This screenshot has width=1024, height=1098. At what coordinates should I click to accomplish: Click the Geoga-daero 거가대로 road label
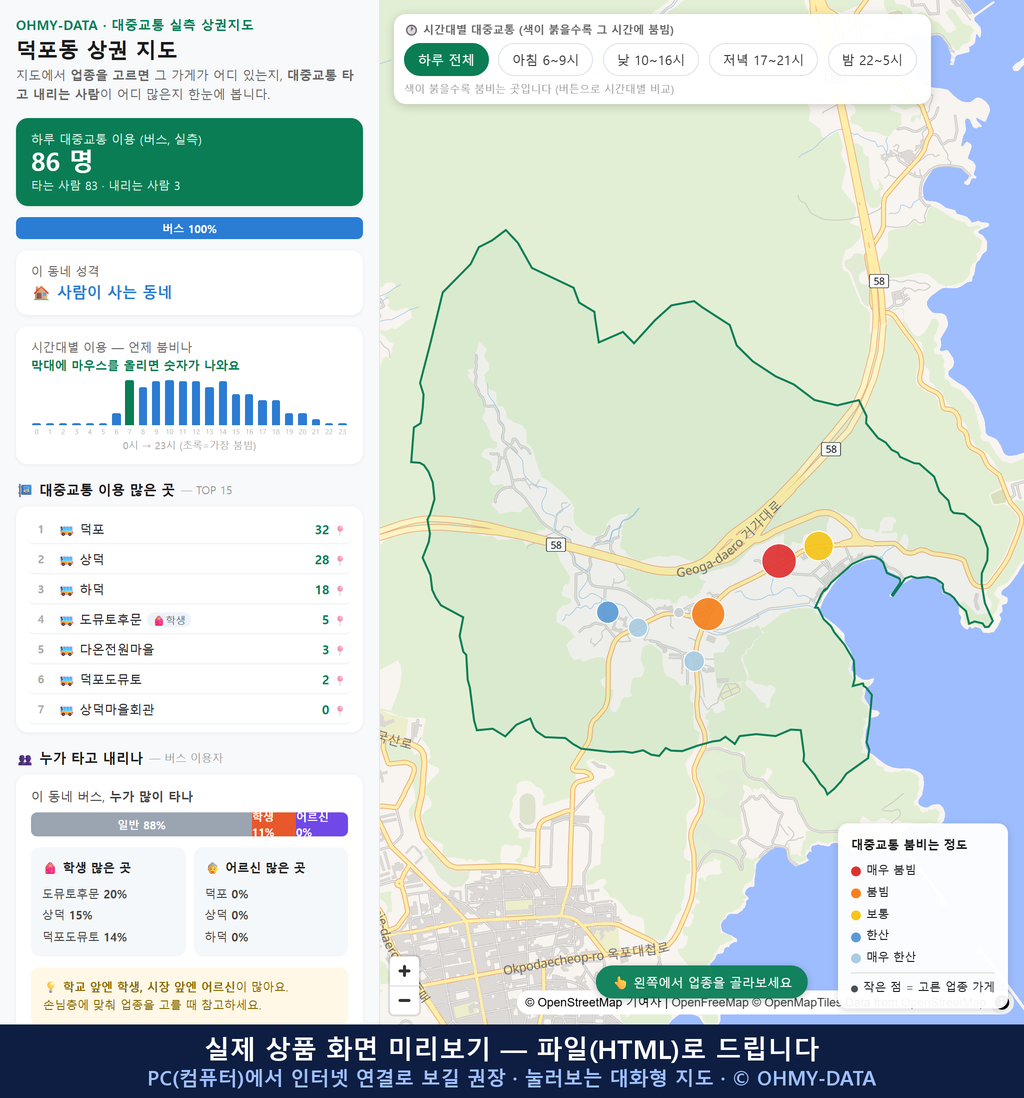(728, 539)
